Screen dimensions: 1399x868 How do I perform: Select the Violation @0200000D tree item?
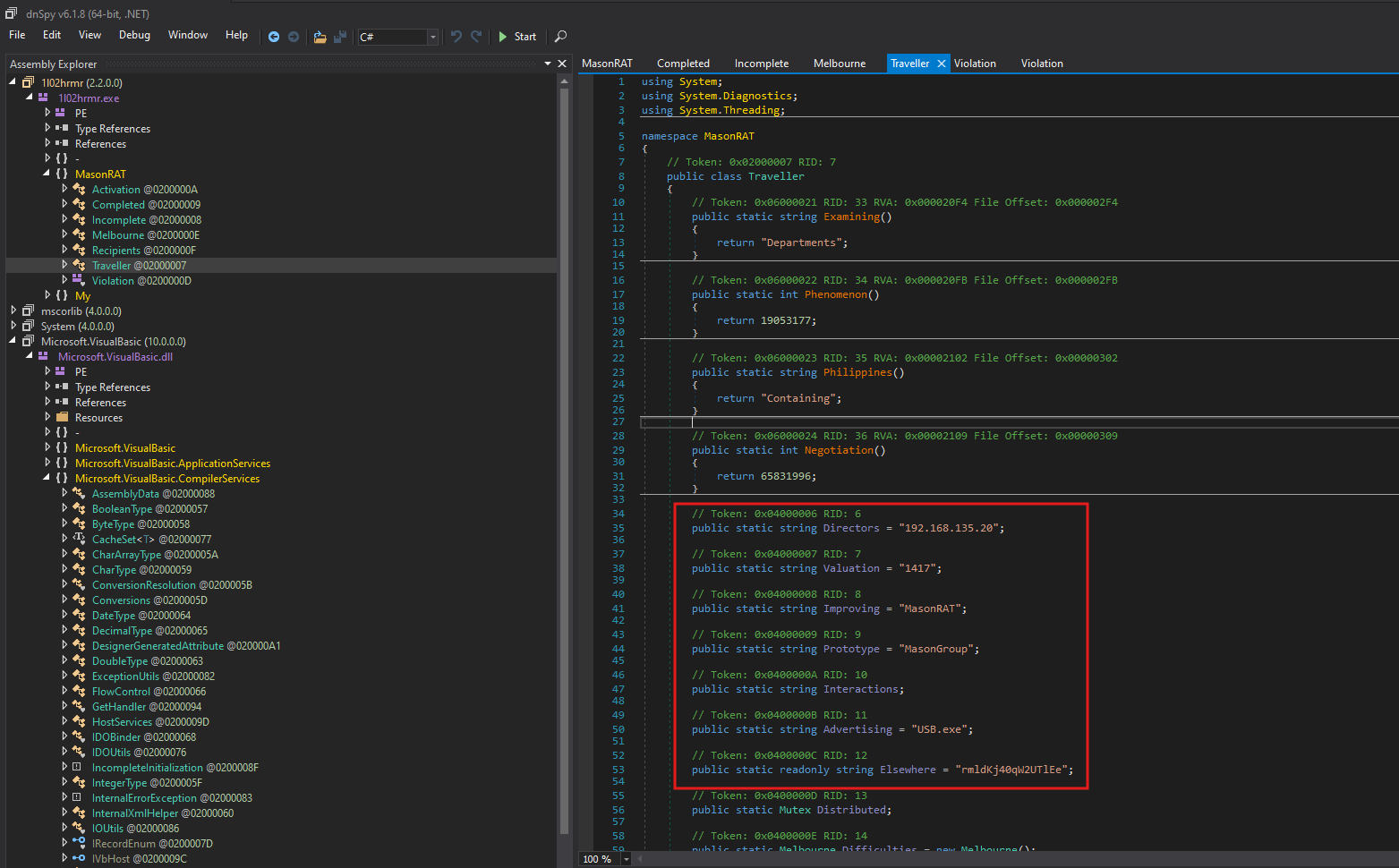141,281
